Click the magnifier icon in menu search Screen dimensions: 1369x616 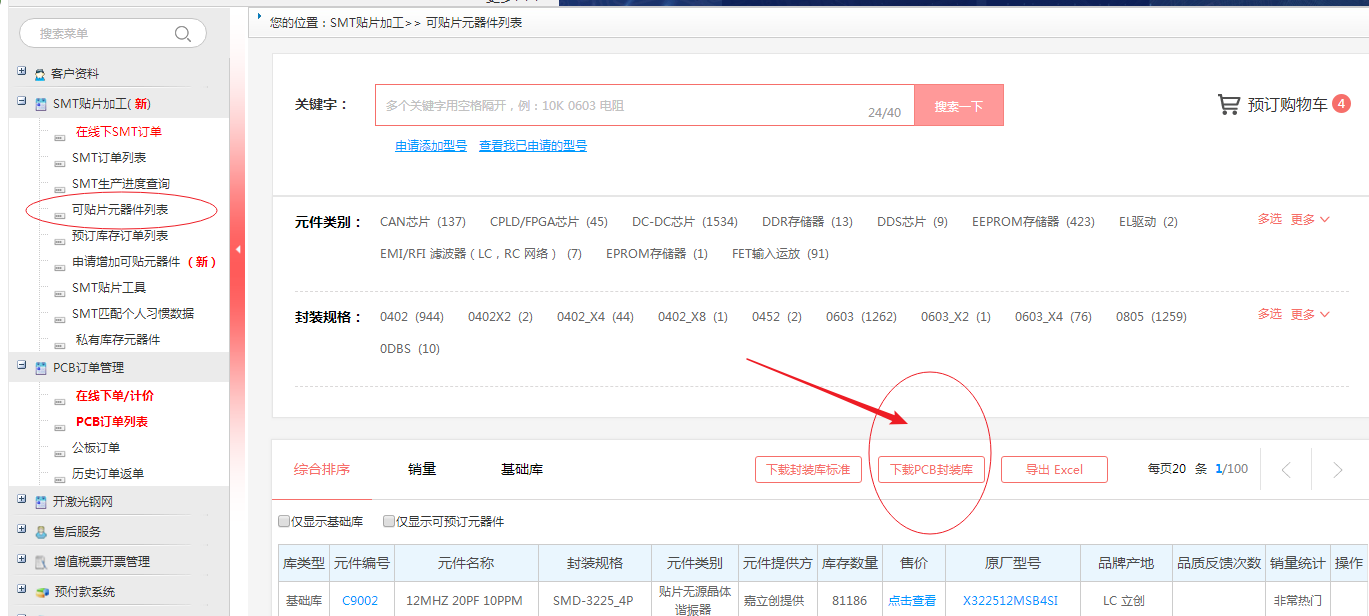coord(182,34)
